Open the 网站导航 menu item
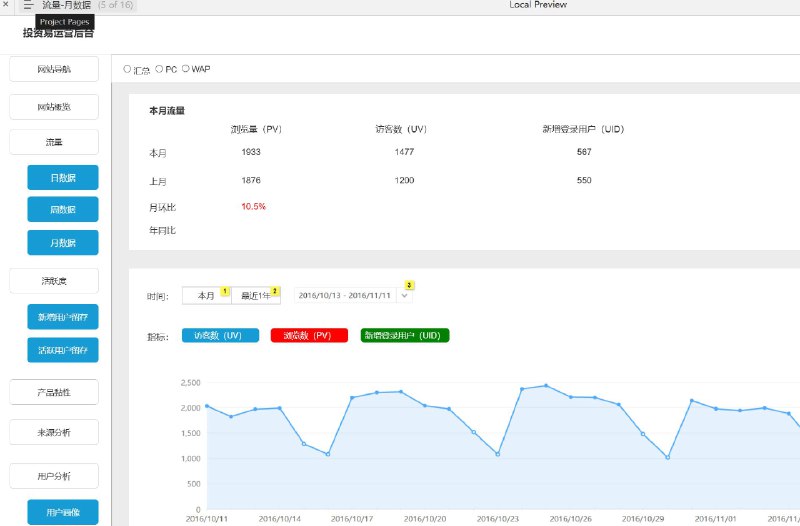Viewport: 800px width, 526px height. (x=54, y=69)
